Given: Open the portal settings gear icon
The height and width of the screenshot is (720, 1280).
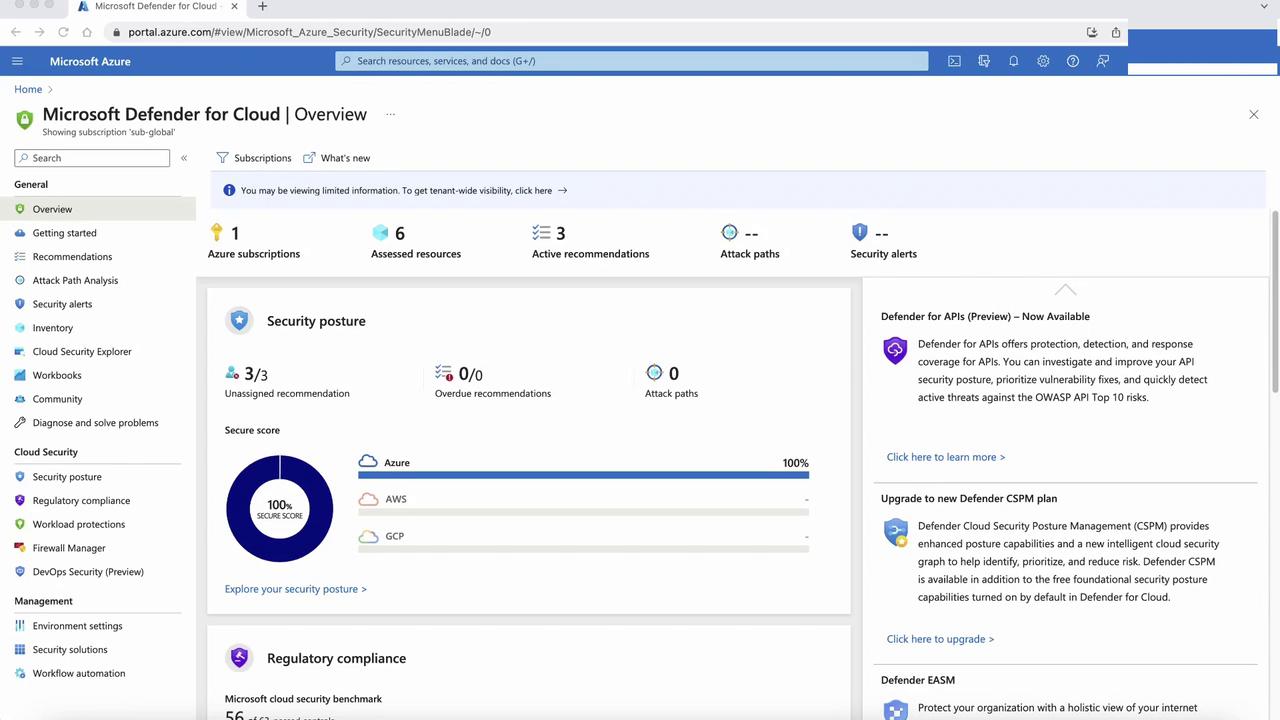Looking at the screenshot, I should (1043, 61).
